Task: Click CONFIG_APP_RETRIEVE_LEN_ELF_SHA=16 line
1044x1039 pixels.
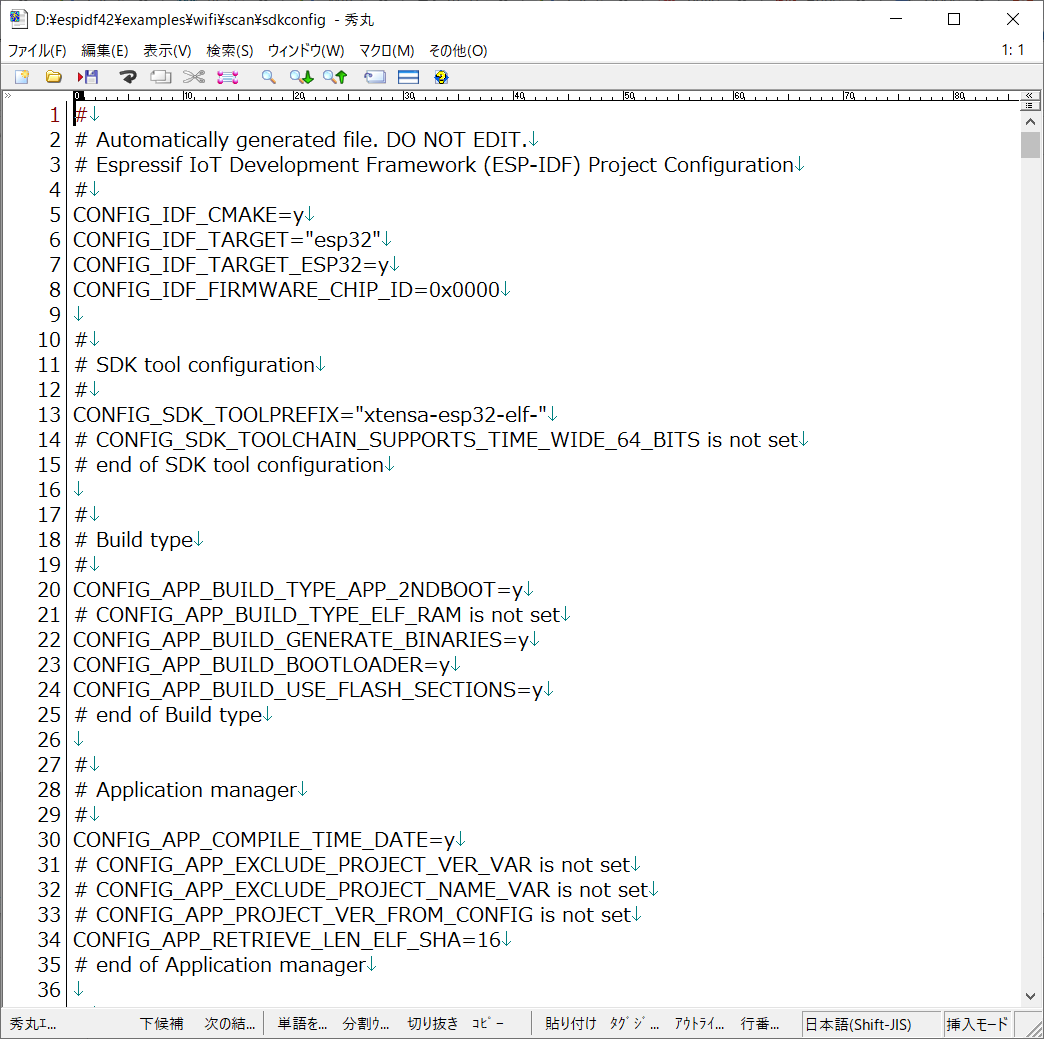Action: pyautogui.click(x=287, y=940)
